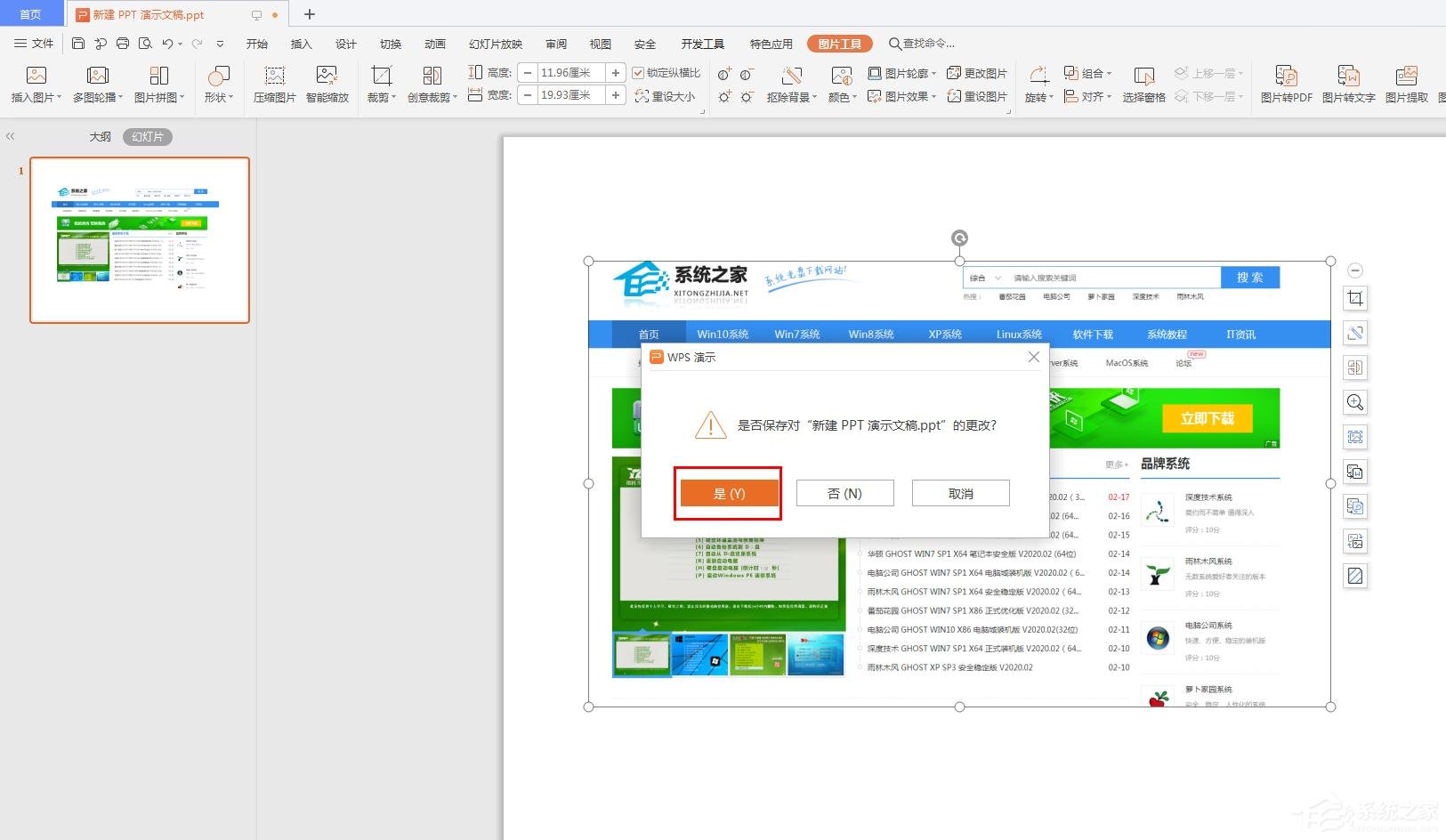Click 是(Y) to save changes in dialog
Image resolution: width=1446 pixels, height=840 pixels.
click(x=728, y=493)
